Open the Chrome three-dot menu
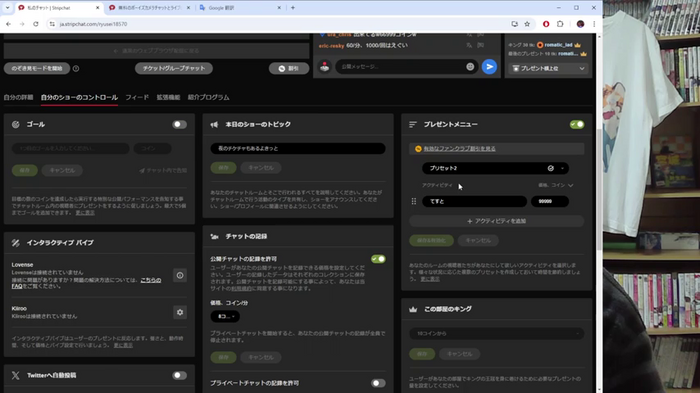 point(594,24)
